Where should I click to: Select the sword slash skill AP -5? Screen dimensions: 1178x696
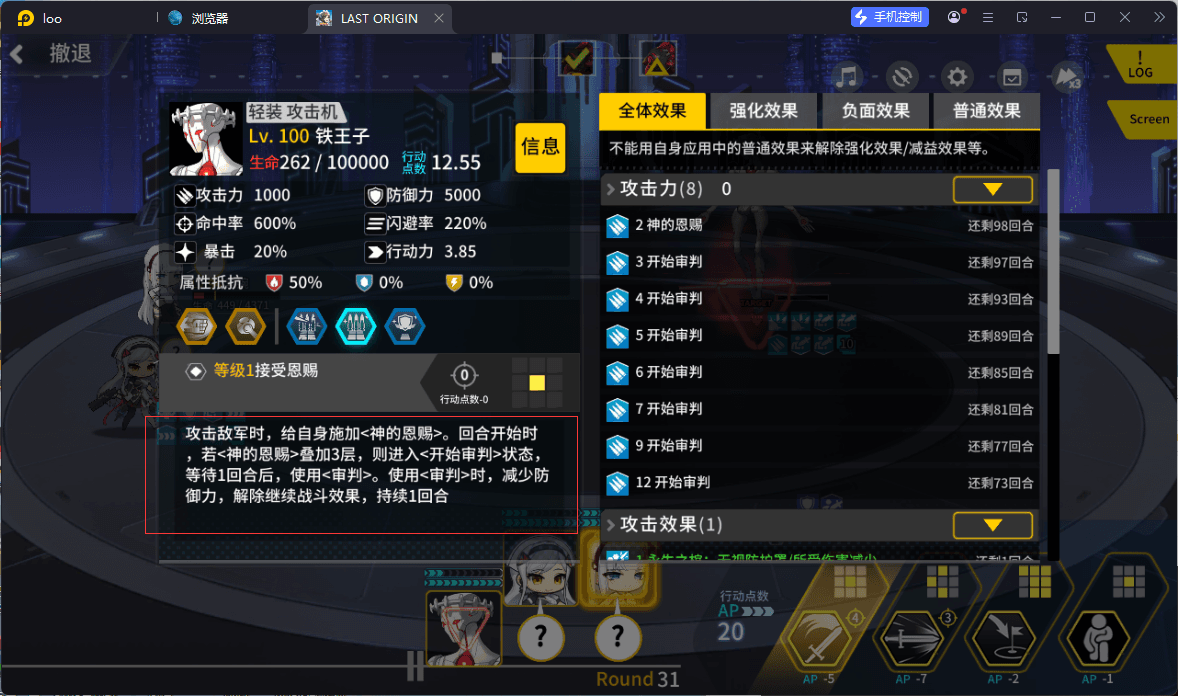(819, 640)
